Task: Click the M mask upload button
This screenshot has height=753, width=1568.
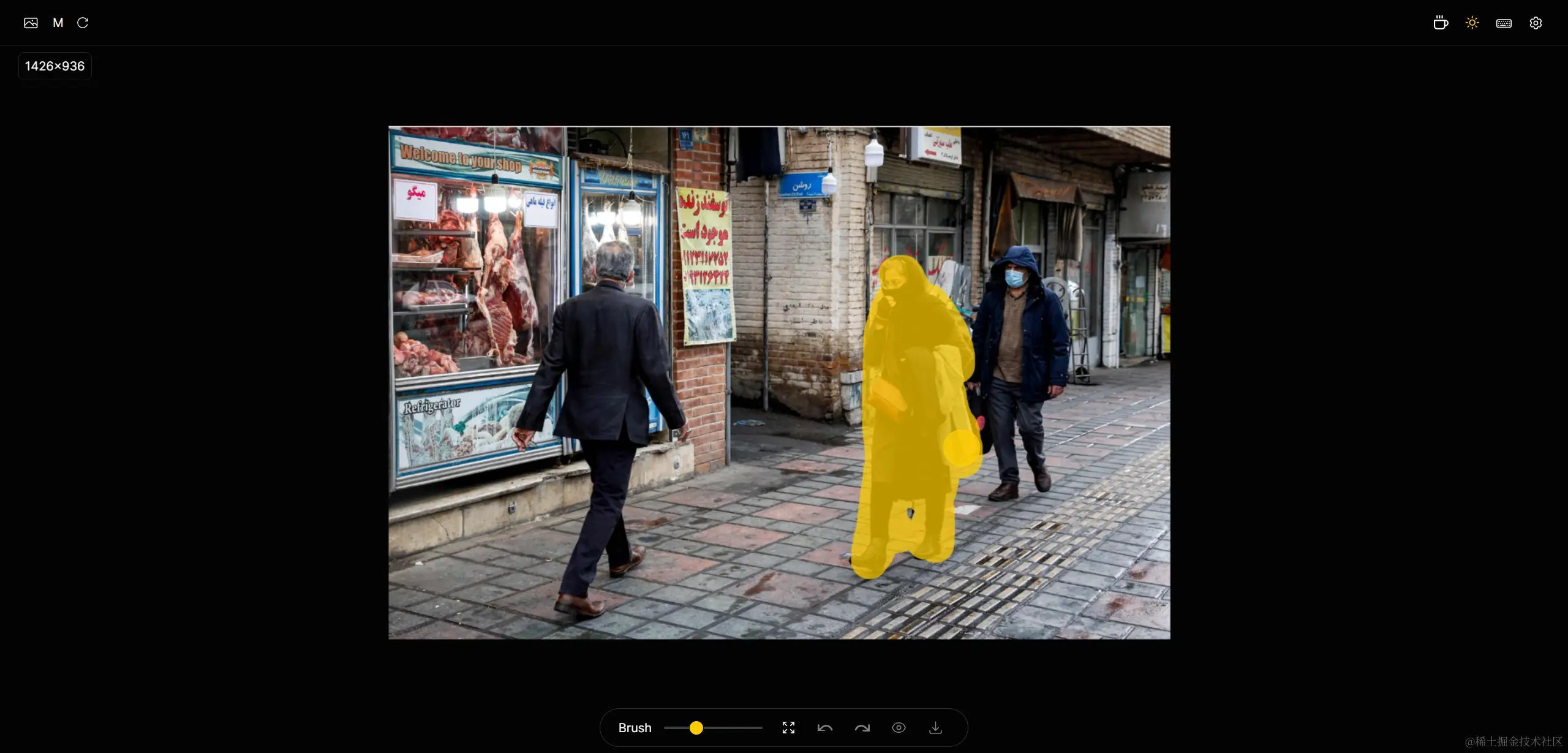Action: click(x=58, y=23)
